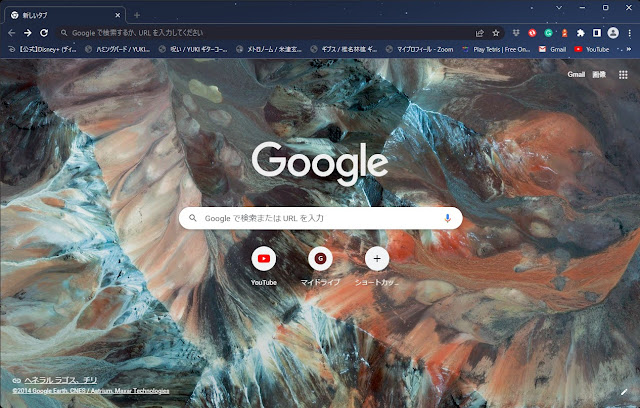Click the Google Earth attribution link
This screenshot has height=408, width=640.
(91, 391)
